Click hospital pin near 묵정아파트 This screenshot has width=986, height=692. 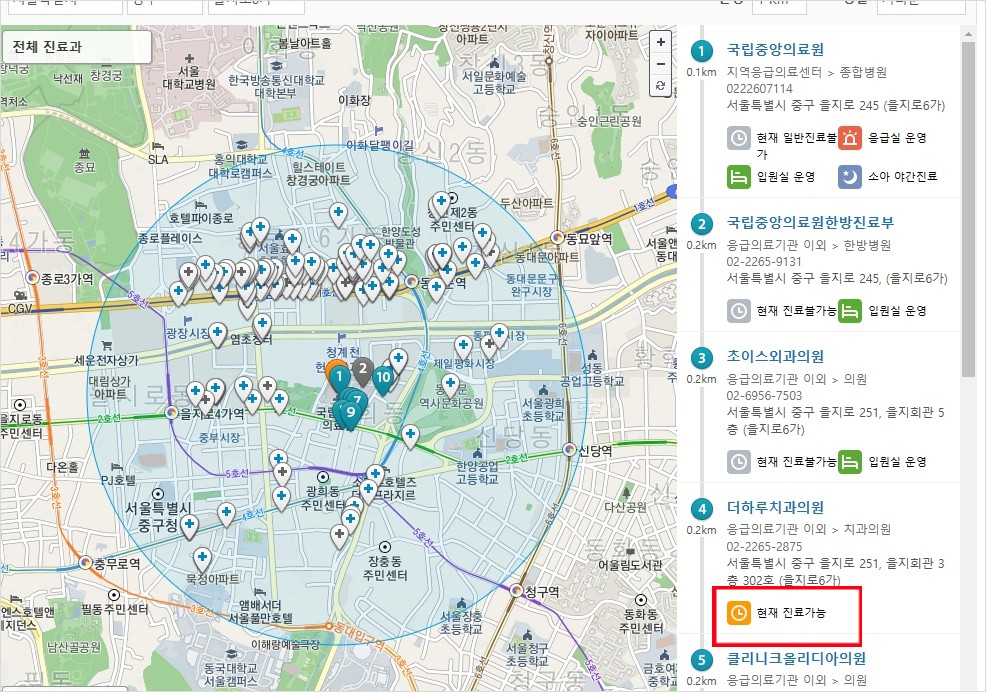(202, 559)
